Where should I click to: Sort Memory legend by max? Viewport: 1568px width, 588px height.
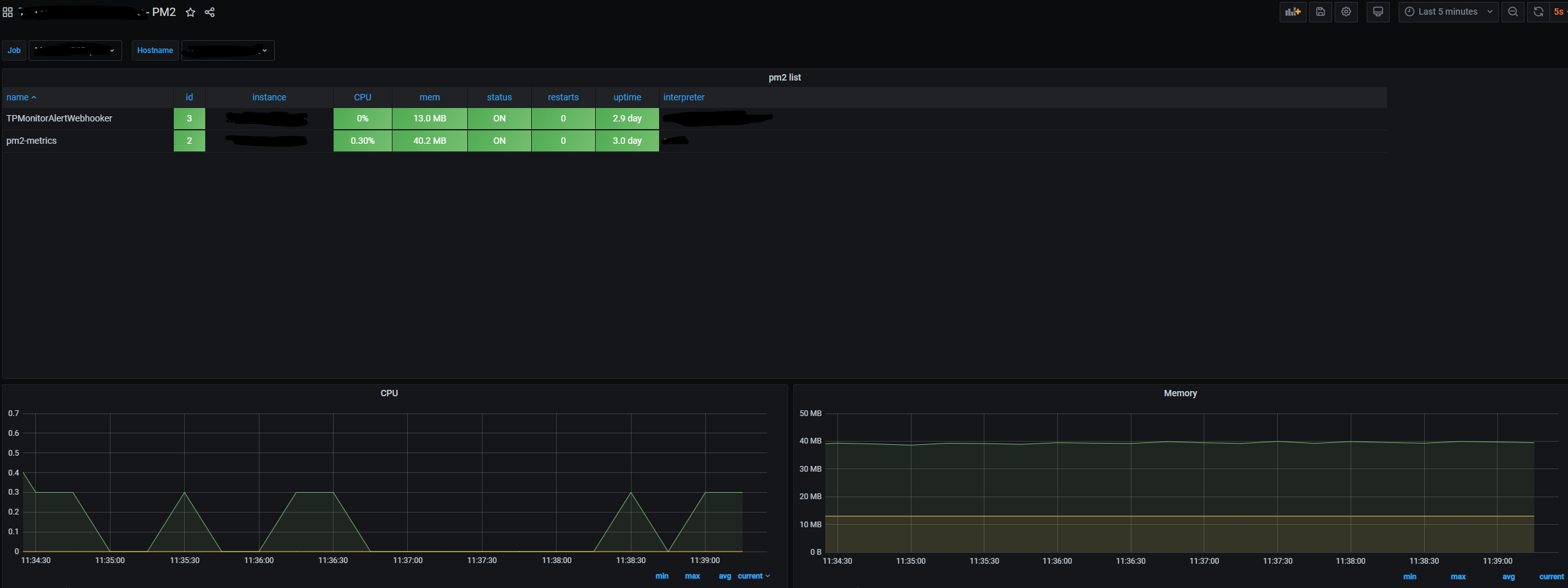(1458, 576)
